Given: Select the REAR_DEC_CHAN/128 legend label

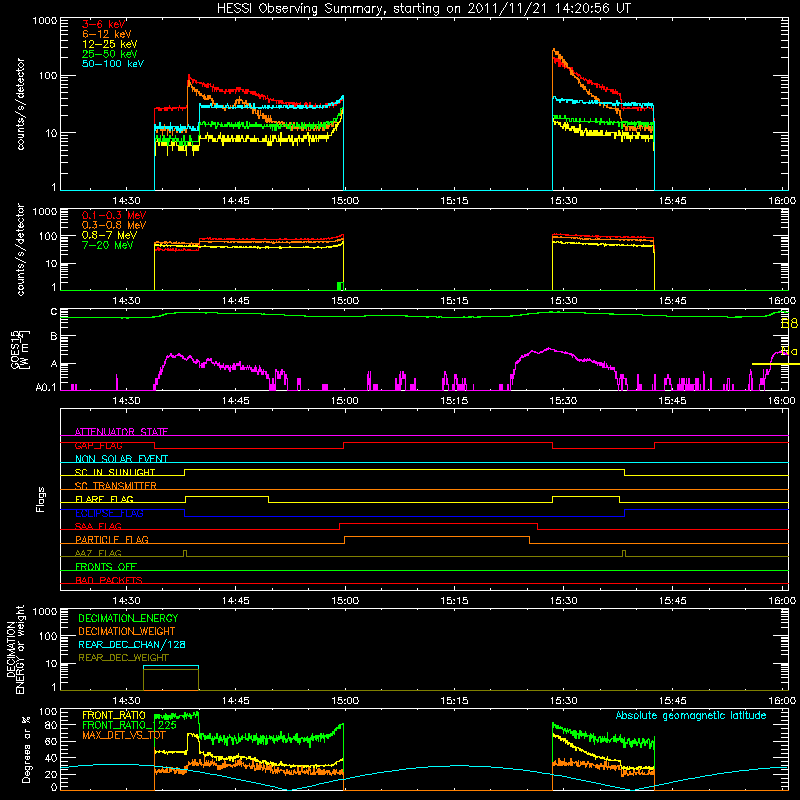Looking at the screenshot, I should click(132, 644).
